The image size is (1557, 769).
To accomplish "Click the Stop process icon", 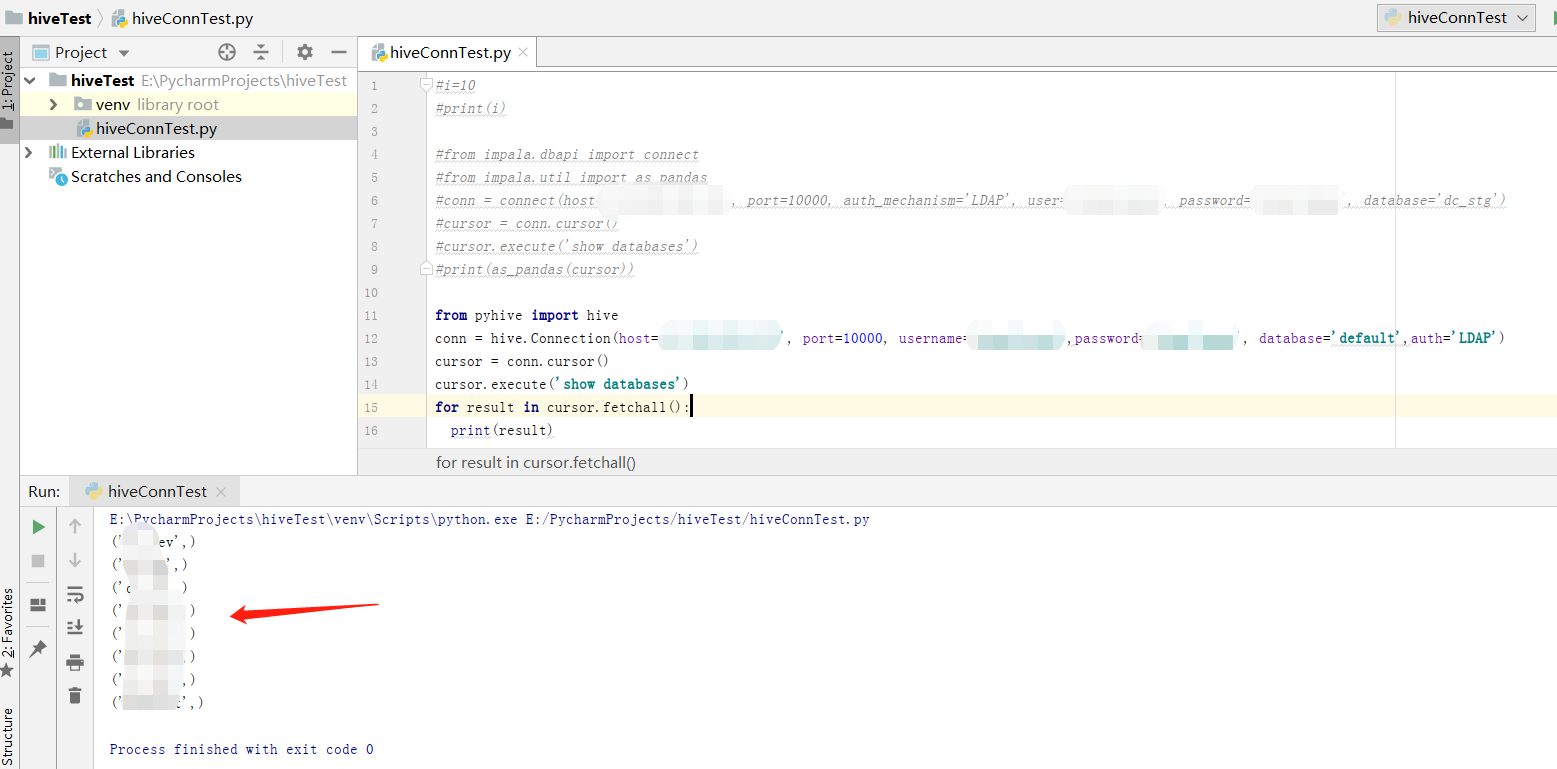I will 38,560.
